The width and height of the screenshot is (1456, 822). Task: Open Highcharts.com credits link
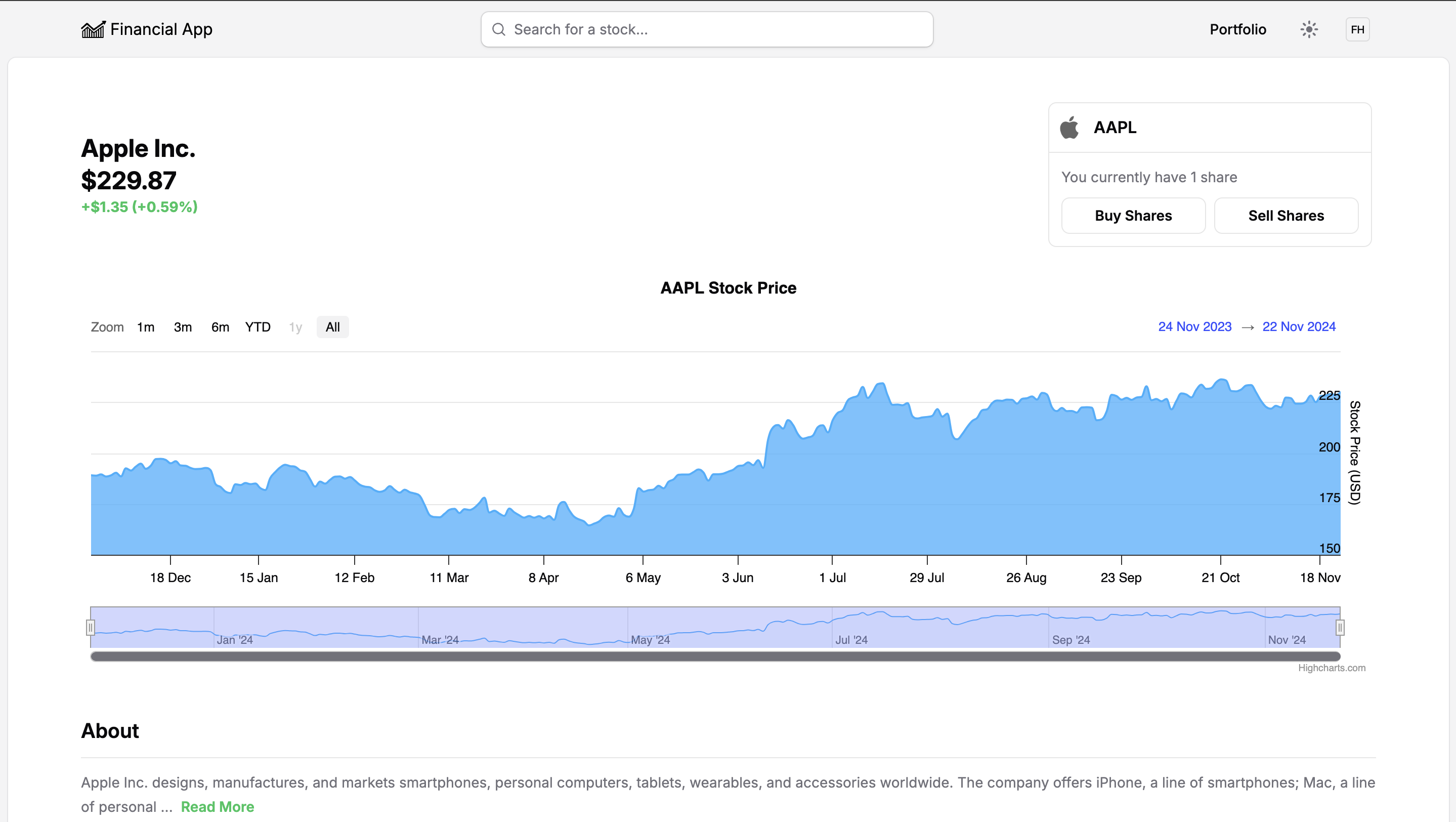coord(1332,668)
